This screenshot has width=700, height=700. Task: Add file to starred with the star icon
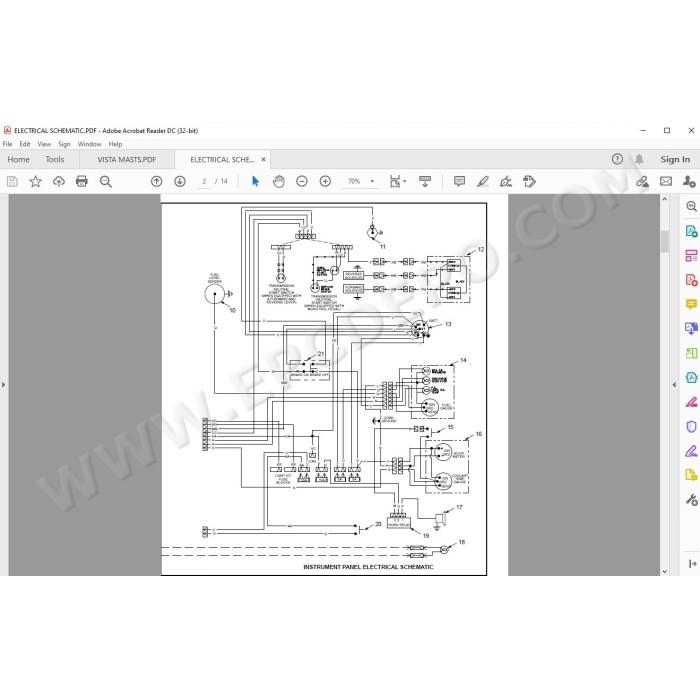click(x=35, y=181)
